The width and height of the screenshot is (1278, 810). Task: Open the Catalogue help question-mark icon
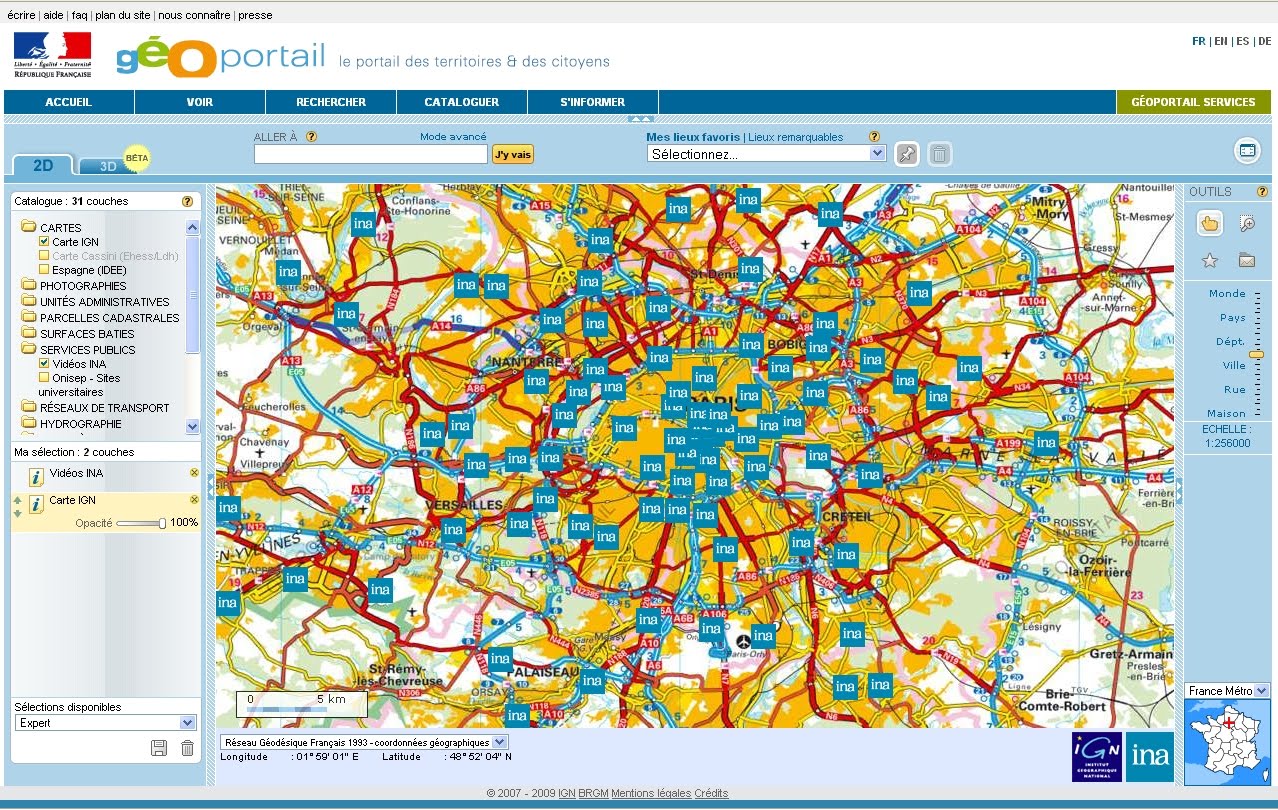click(x=187, y=201)
